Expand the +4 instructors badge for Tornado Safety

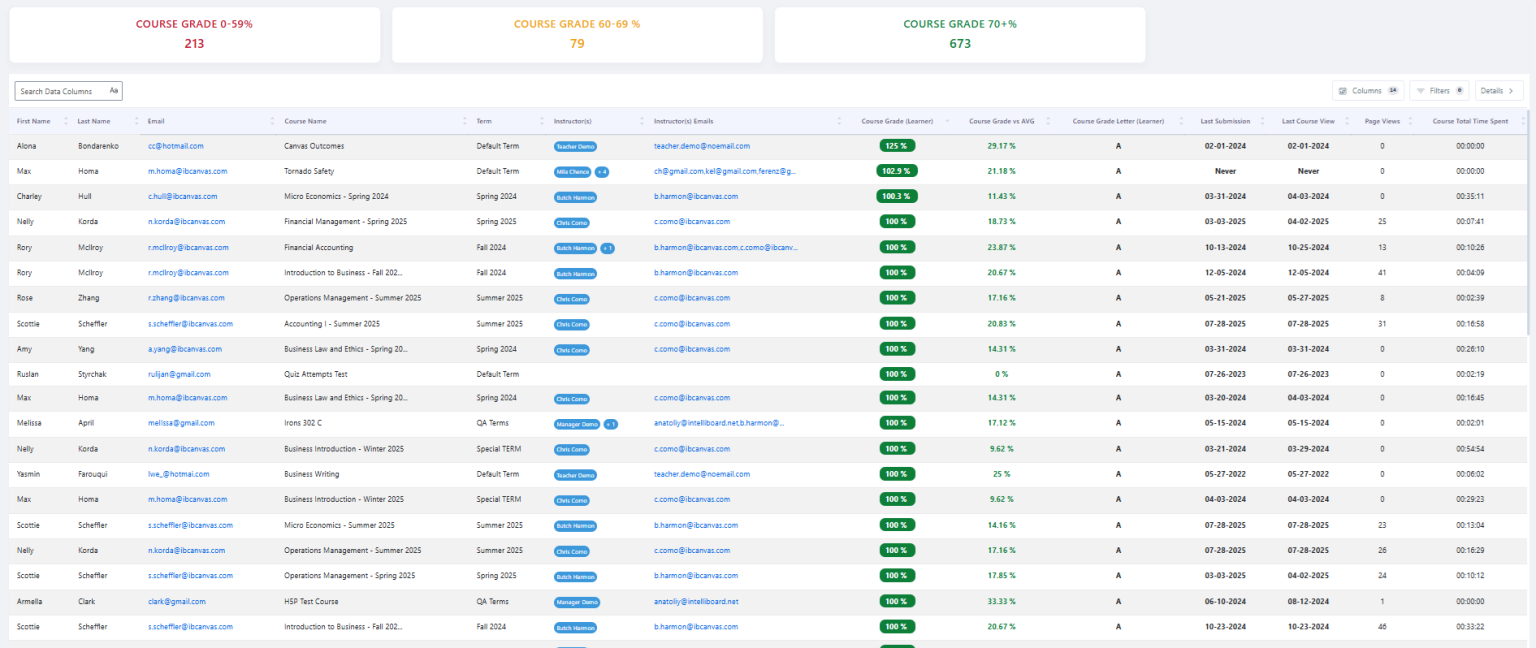pyautogui.click(x=602, y=172)
